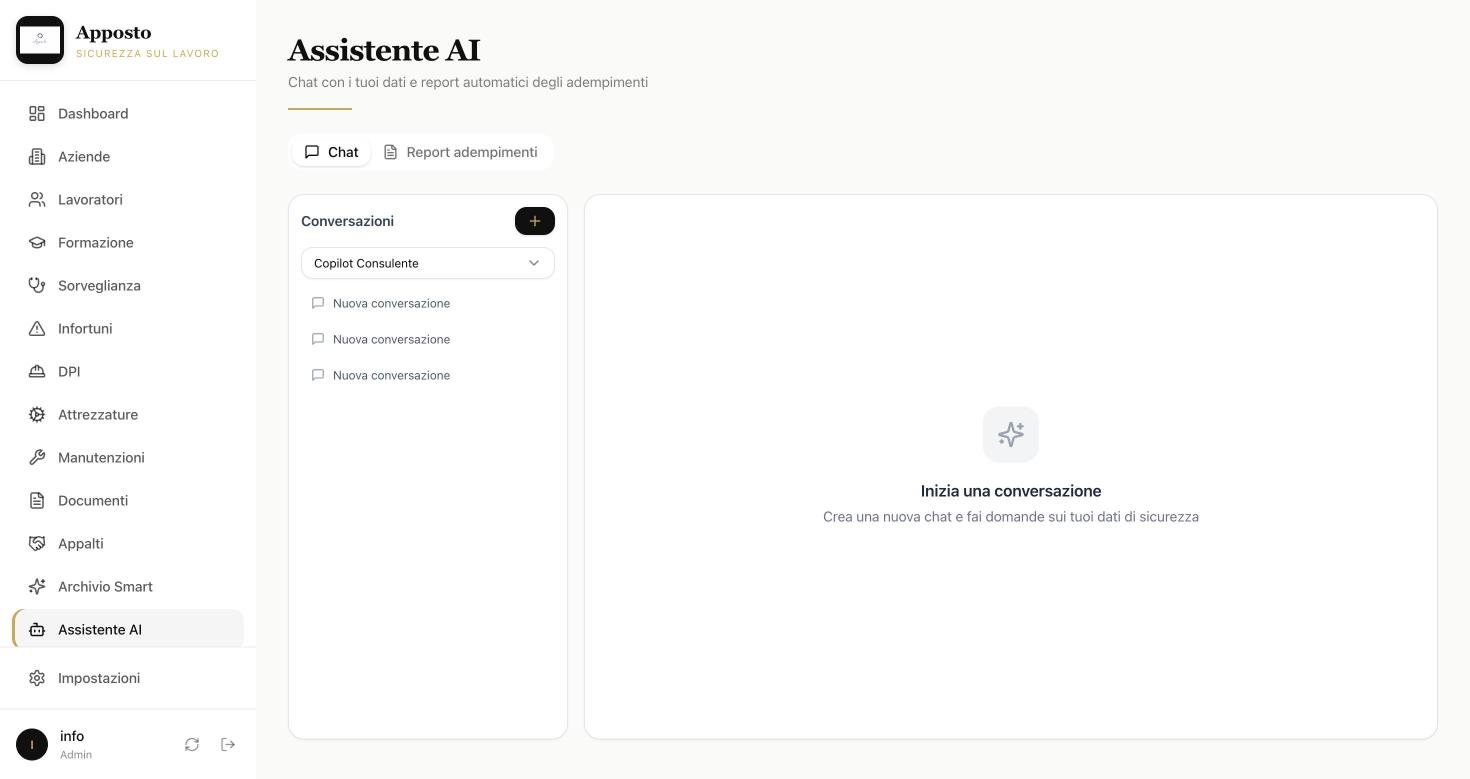Screen dimensions: 1470x779
Task: Click the info user avatar
Action: pos(32,744)
